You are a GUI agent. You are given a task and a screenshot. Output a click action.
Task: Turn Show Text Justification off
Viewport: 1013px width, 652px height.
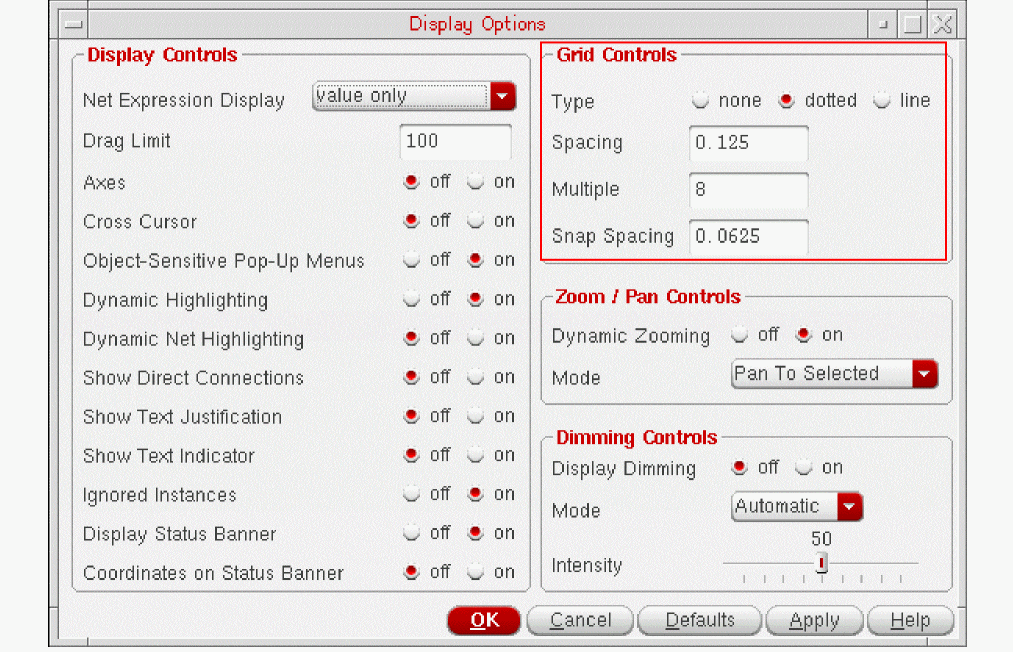tap(411, 416)
